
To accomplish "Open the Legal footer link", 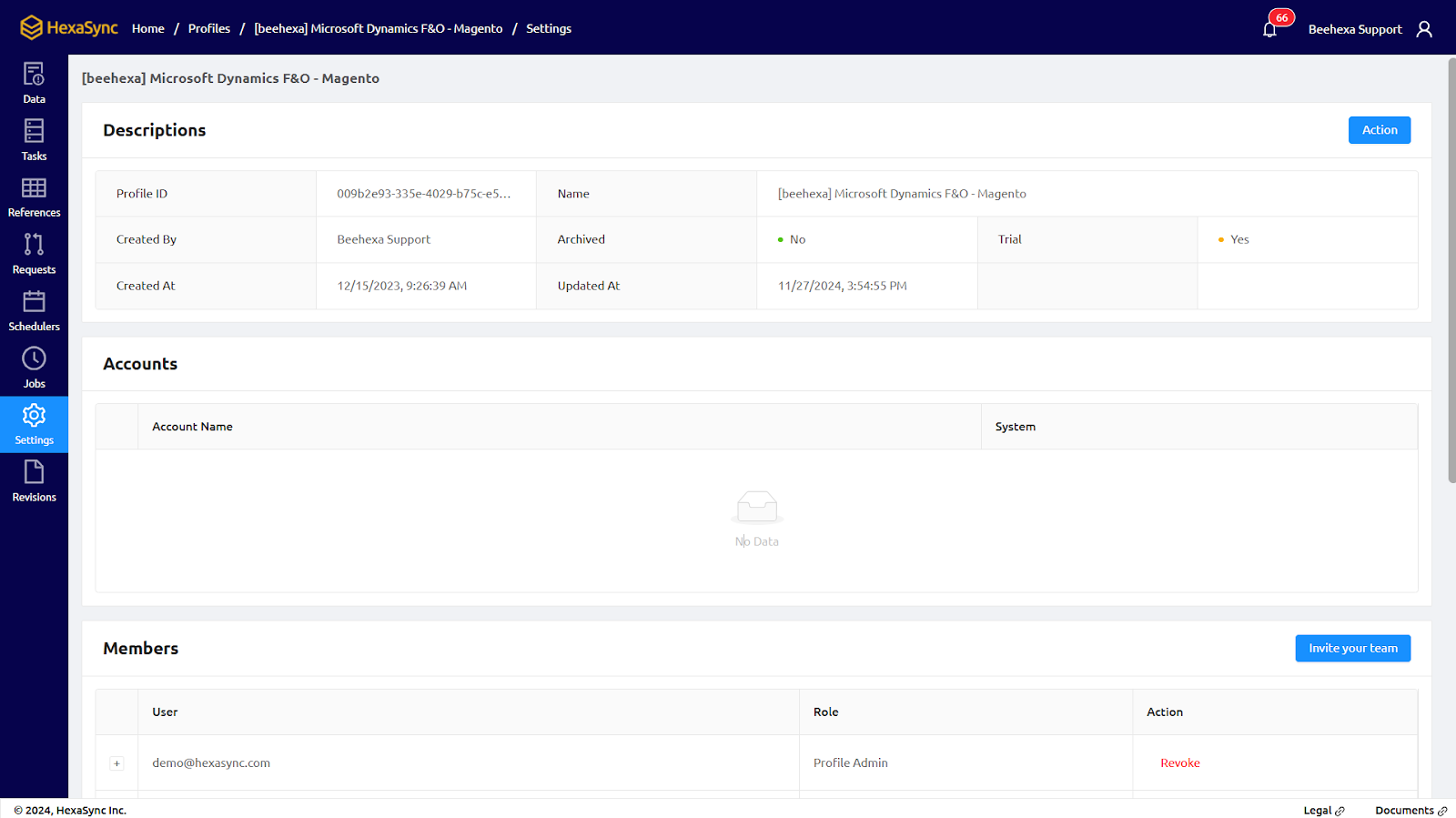I will point(1324,810).
